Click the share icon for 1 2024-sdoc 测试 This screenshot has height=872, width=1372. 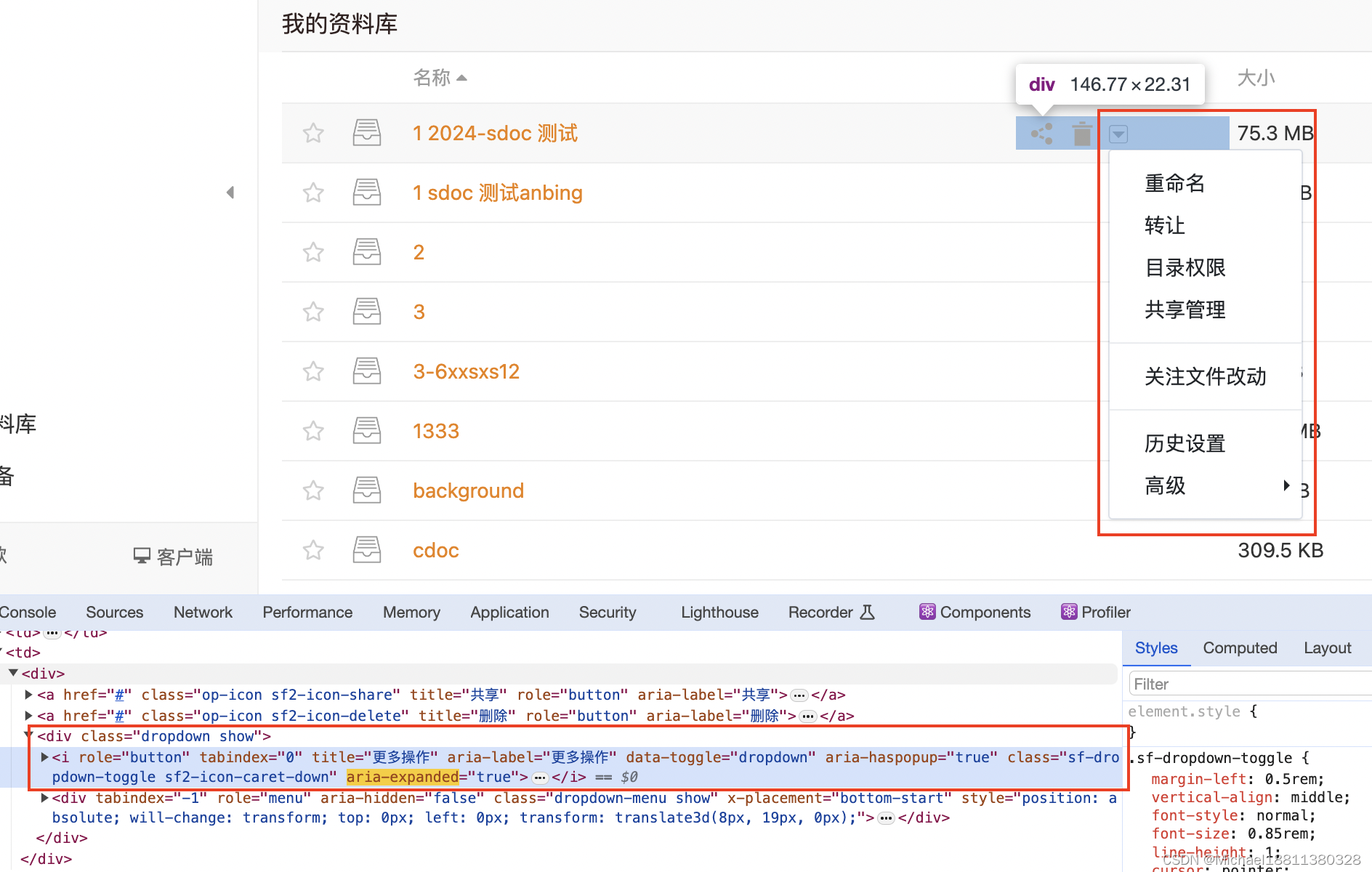1041,133
